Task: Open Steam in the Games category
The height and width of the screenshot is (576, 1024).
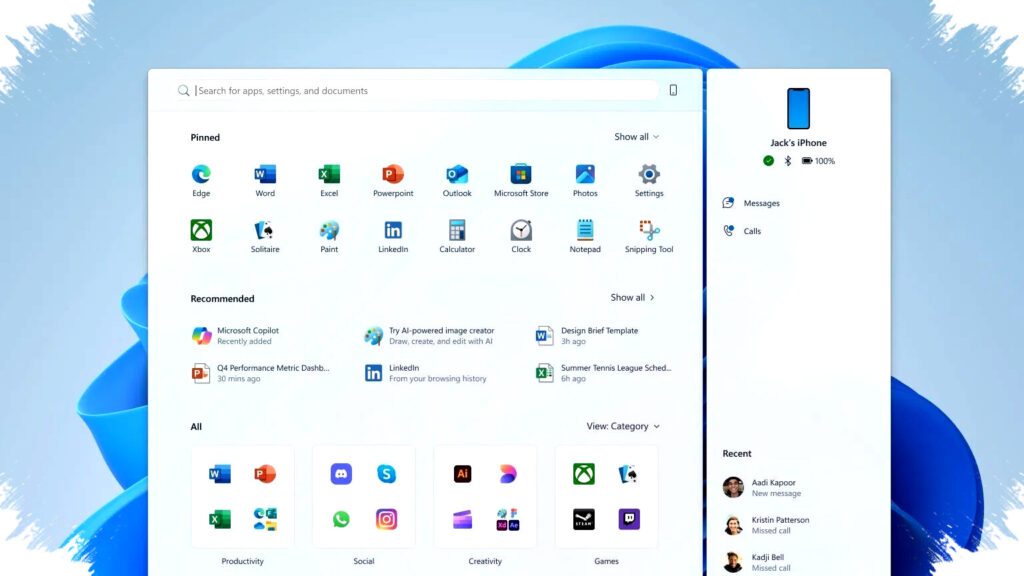Action: pos(584,519)
